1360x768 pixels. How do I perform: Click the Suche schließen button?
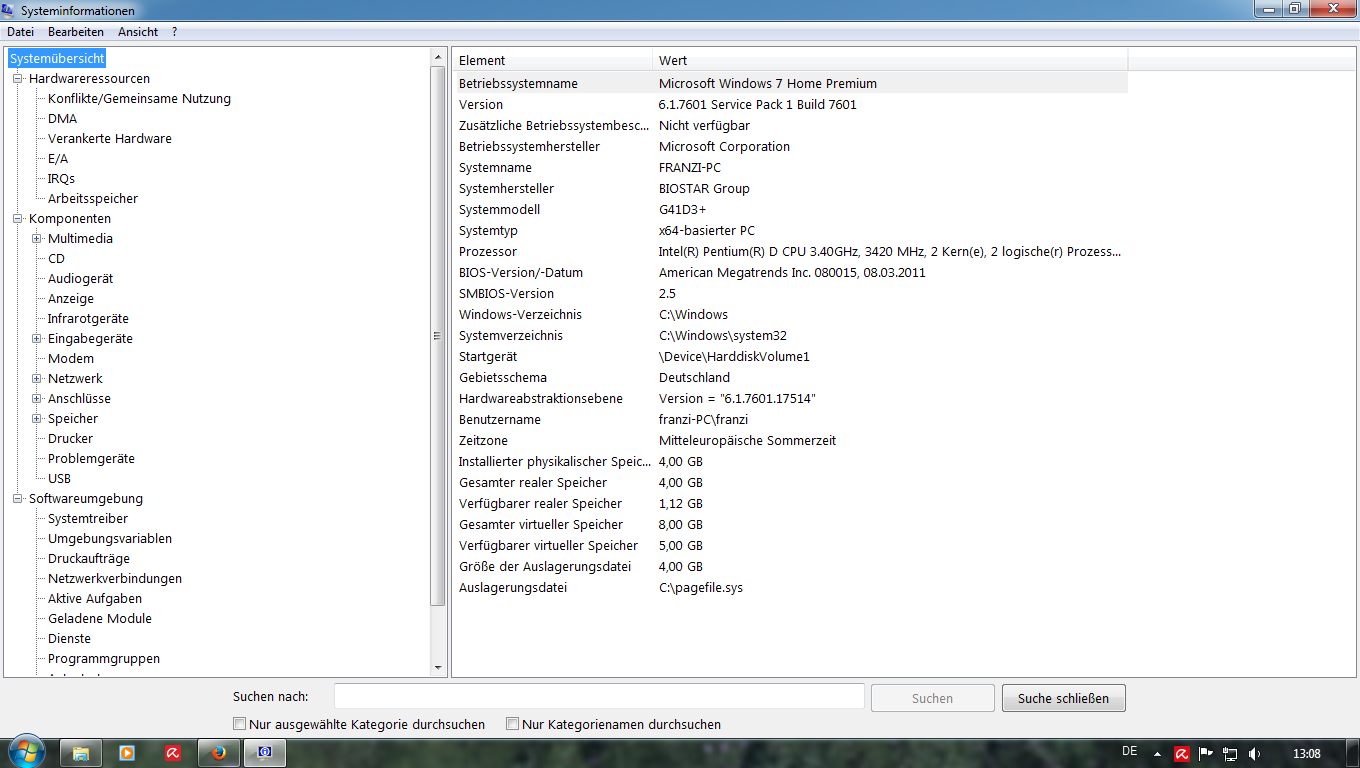(x=1063, y=698)
